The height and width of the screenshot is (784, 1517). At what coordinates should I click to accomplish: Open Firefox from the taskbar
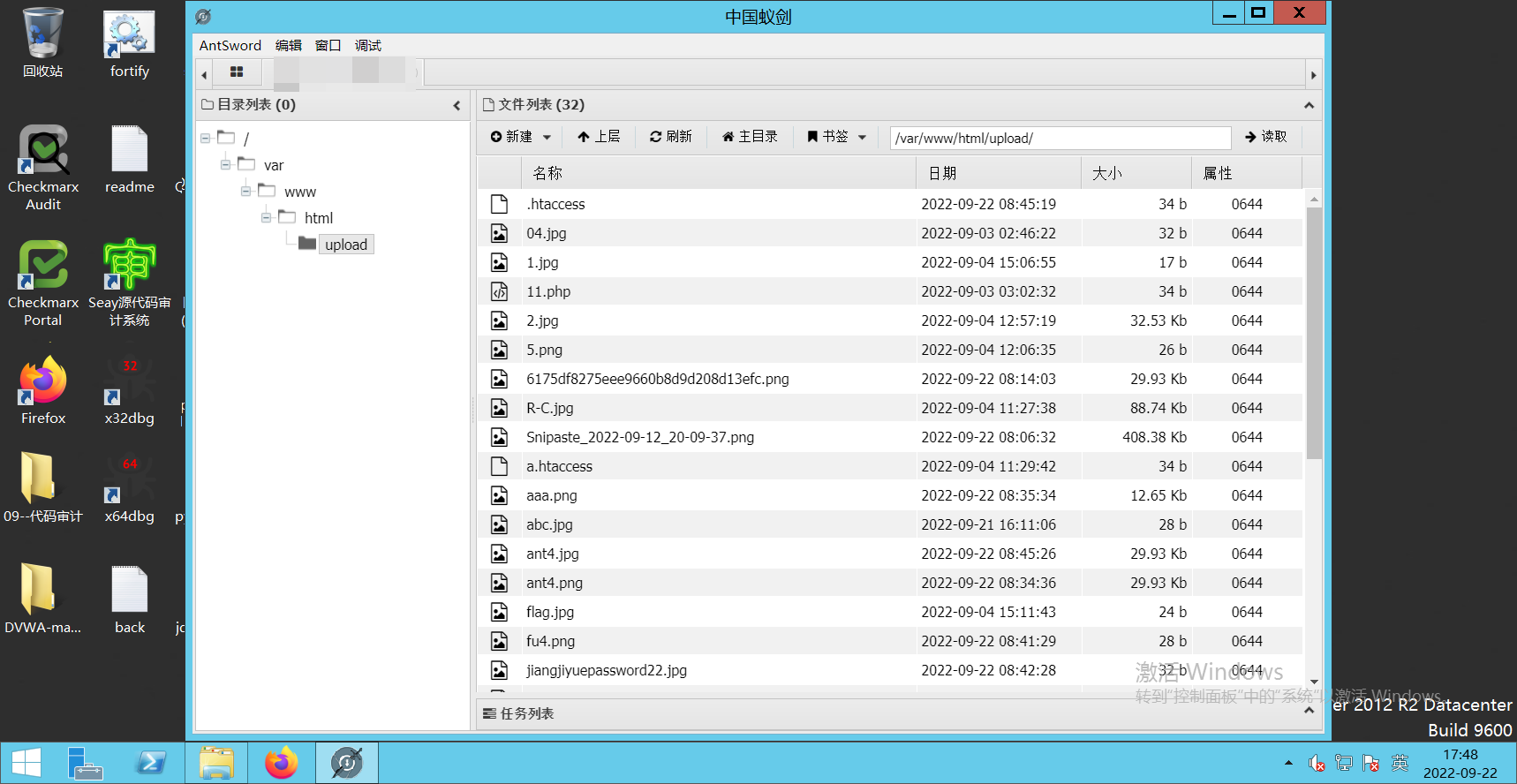pos(282,763)
